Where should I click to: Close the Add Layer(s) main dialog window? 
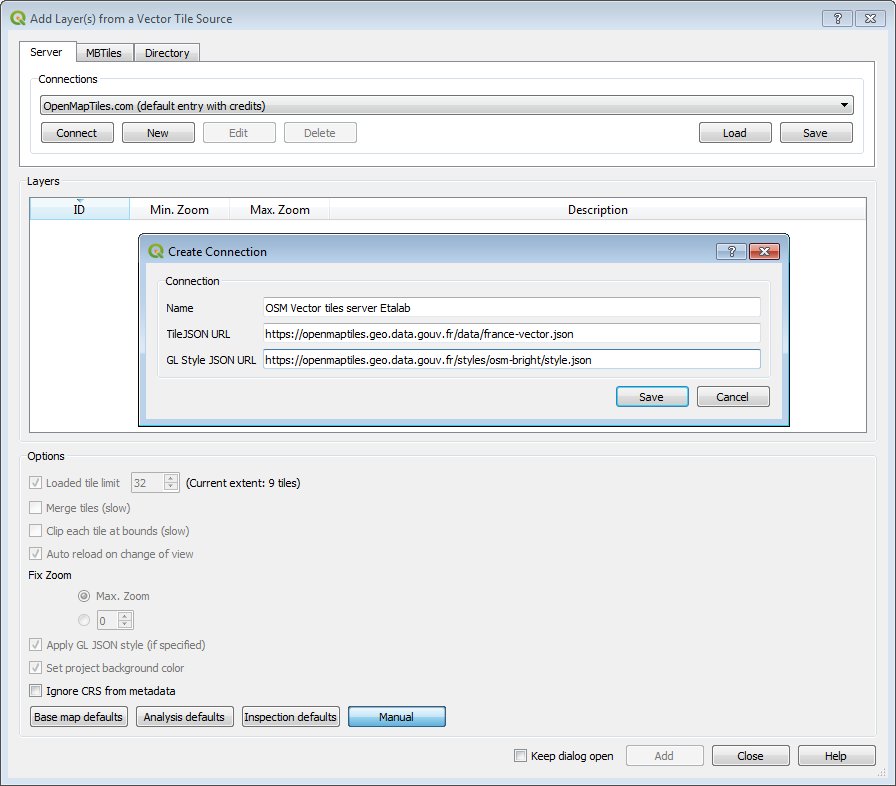(x=870, y=18)
